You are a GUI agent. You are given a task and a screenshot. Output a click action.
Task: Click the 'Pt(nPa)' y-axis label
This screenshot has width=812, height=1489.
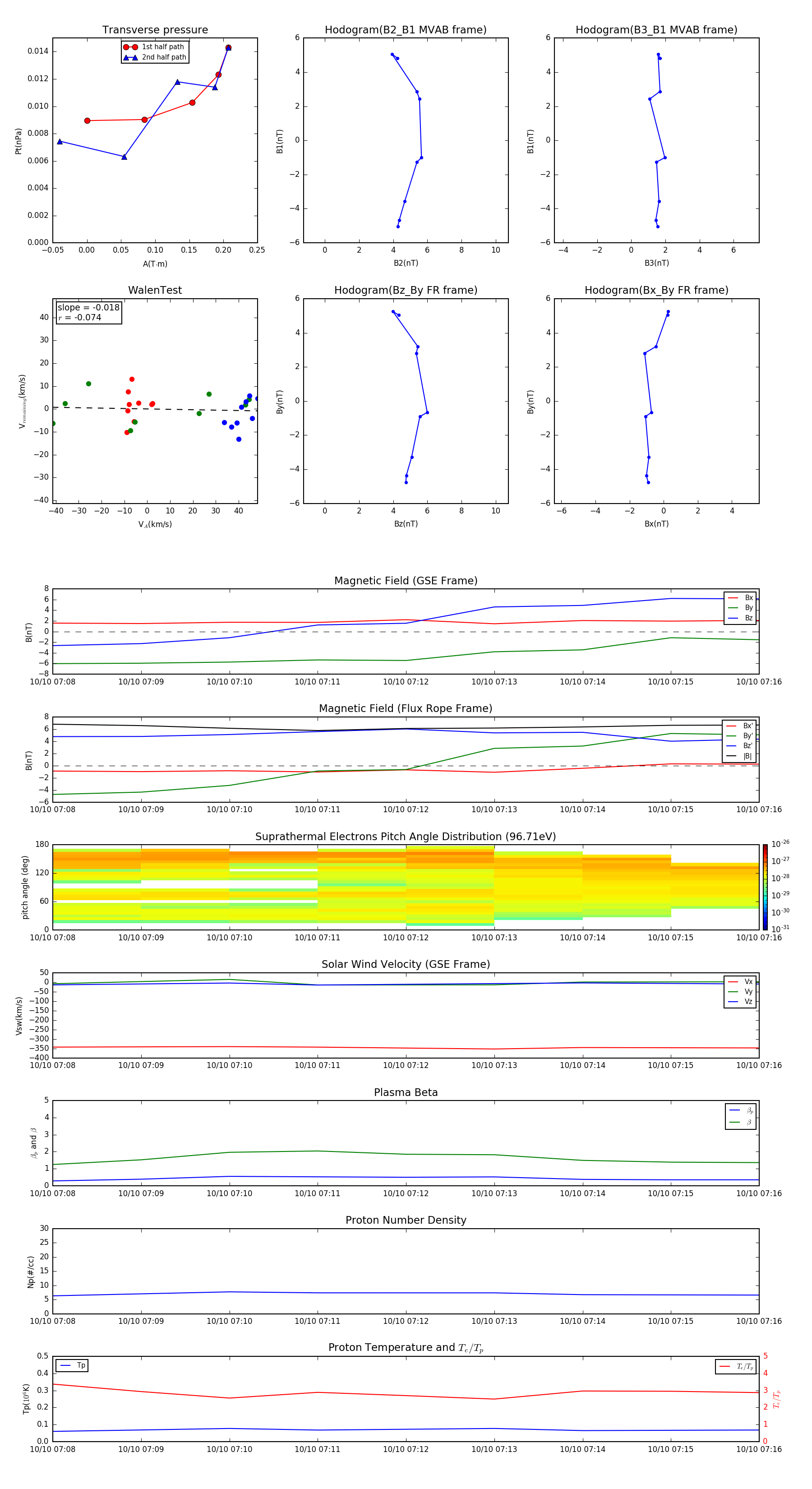18,140
